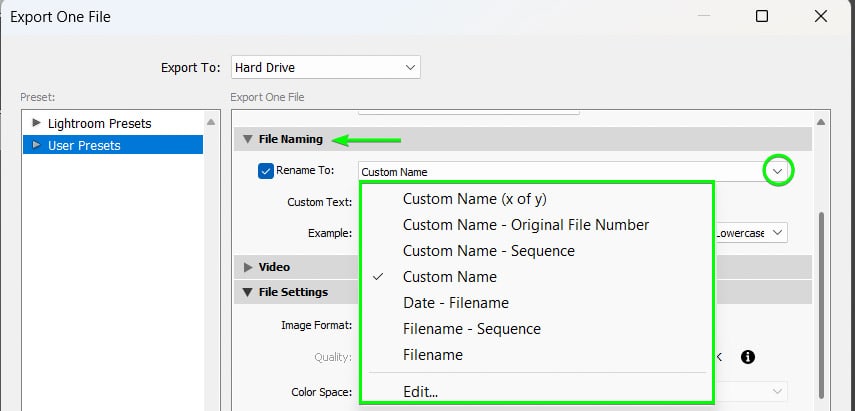Collapse the File Settings section
This screenshot has height=411, width=855.
point(249,293)
